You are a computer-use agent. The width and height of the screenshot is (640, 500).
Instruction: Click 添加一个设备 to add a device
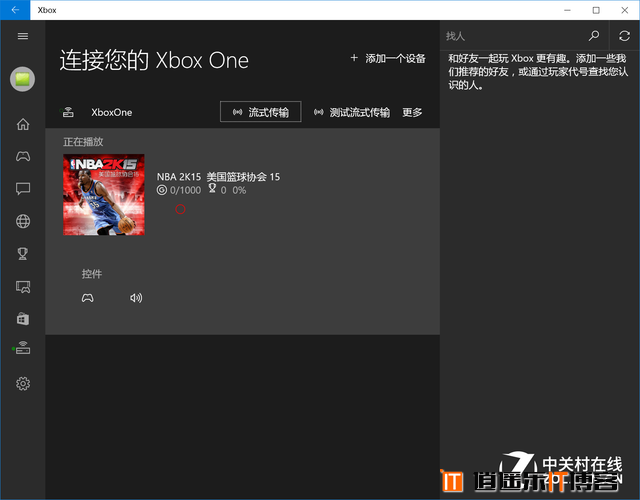click(388, 59)
